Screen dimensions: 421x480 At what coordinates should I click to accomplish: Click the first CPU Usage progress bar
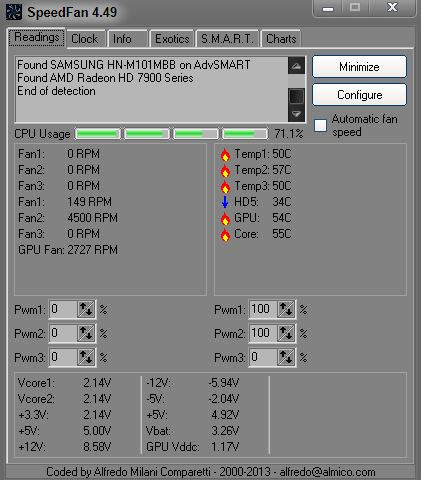(x=98, y=134)
